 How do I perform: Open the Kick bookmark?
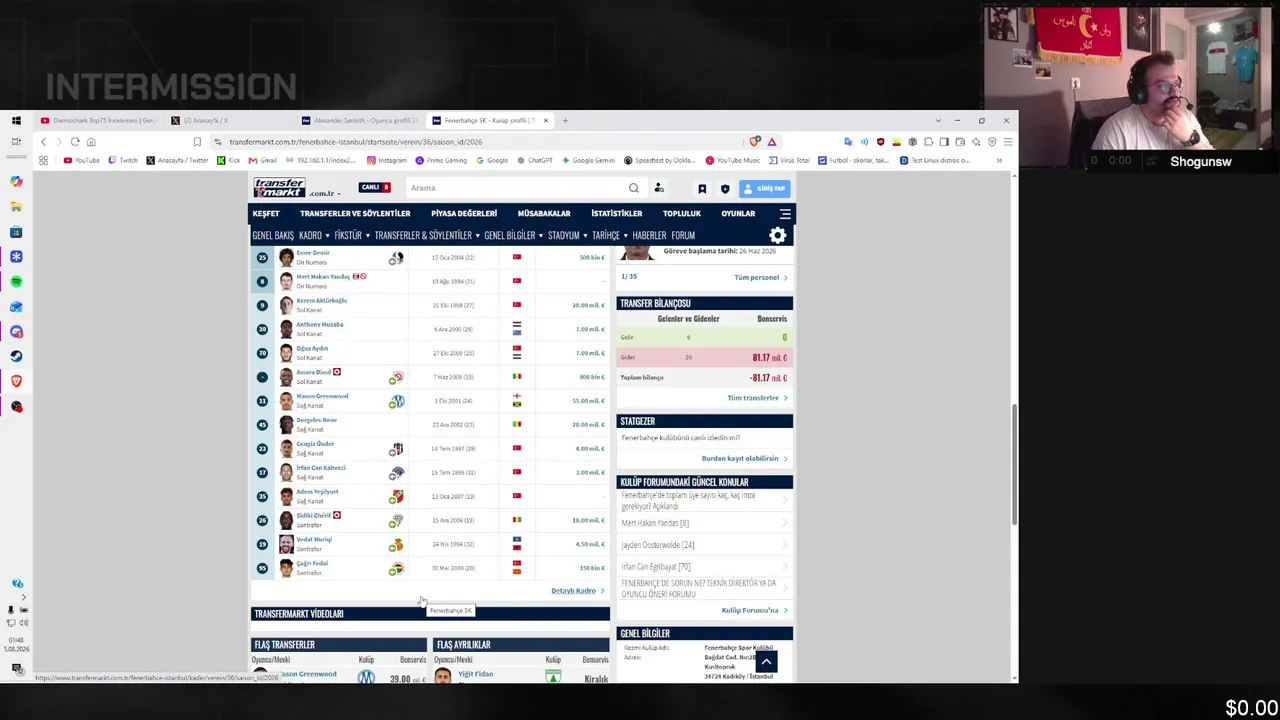pyautogui.click(x=229, y=160)
